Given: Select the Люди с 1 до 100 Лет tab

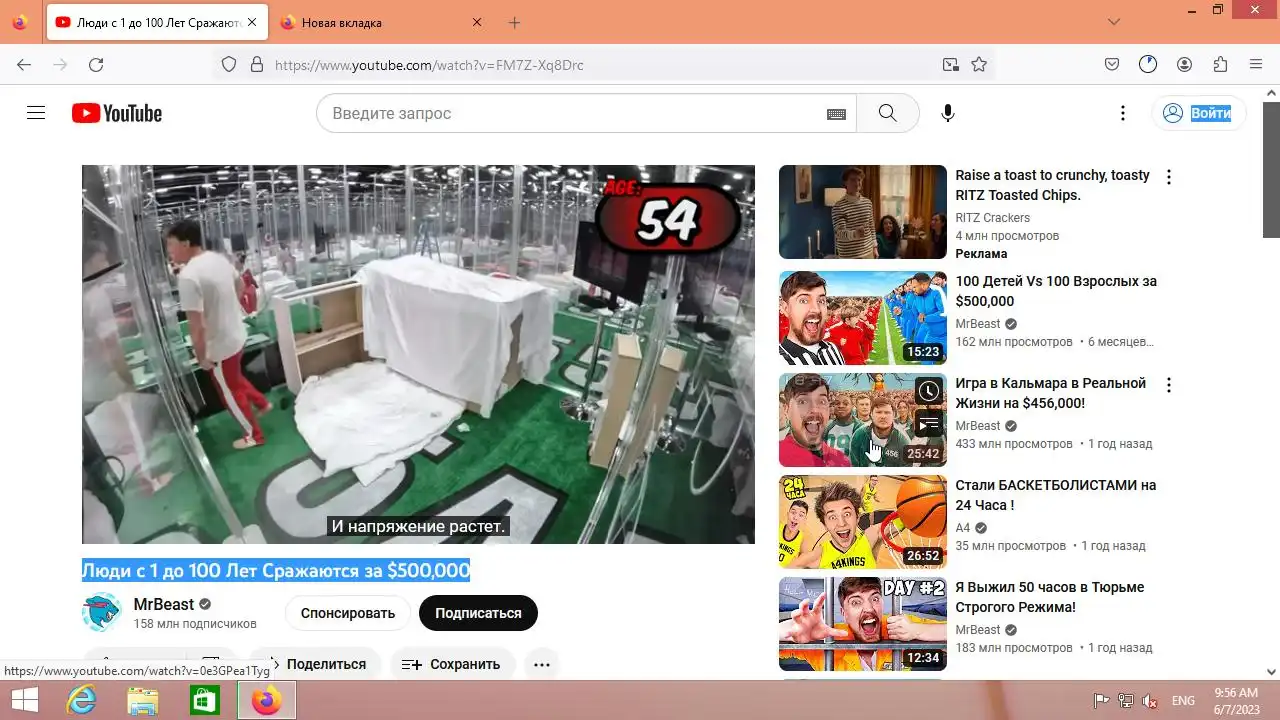Looking at the screenshot, I should [157, 22].
